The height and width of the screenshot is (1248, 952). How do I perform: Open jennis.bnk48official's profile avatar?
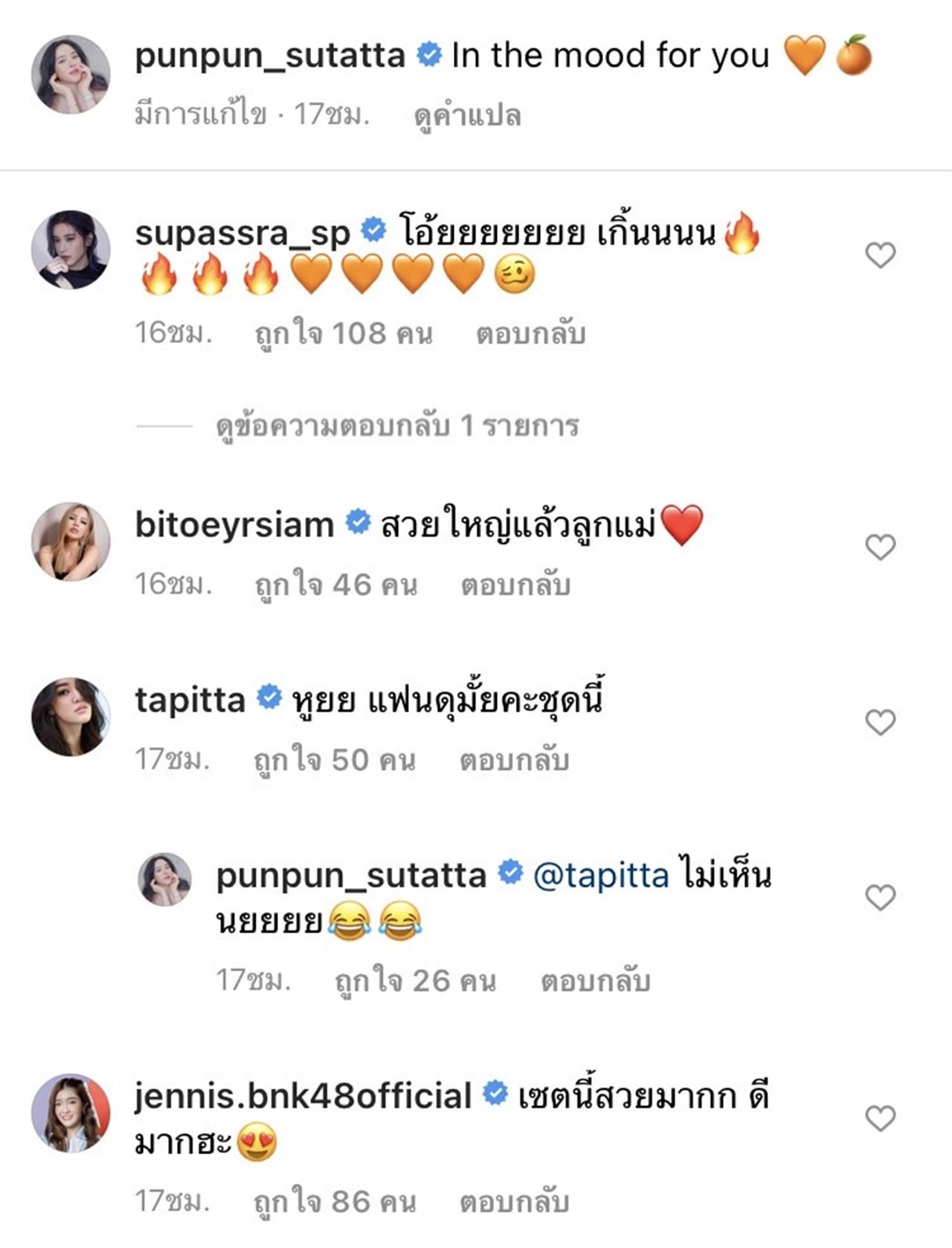coord(71,1113)
